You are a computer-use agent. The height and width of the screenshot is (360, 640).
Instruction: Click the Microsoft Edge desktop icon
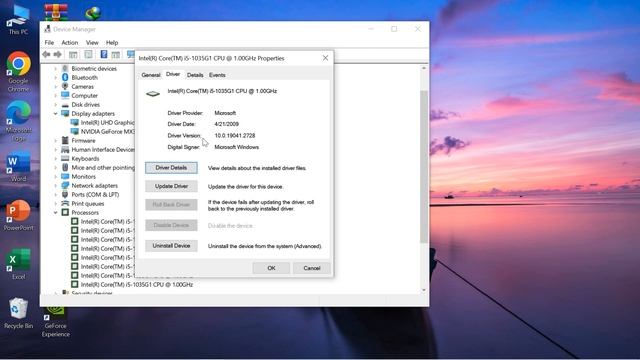pos(18,121)
